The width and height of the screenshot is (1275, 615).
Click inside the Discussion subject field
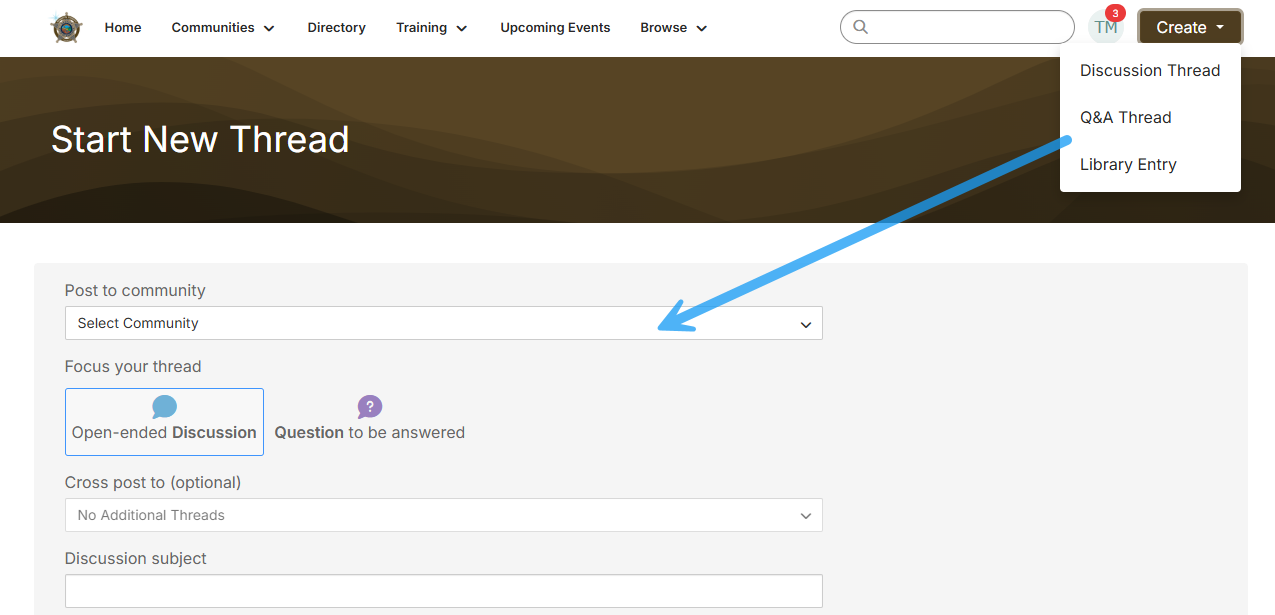443,591
